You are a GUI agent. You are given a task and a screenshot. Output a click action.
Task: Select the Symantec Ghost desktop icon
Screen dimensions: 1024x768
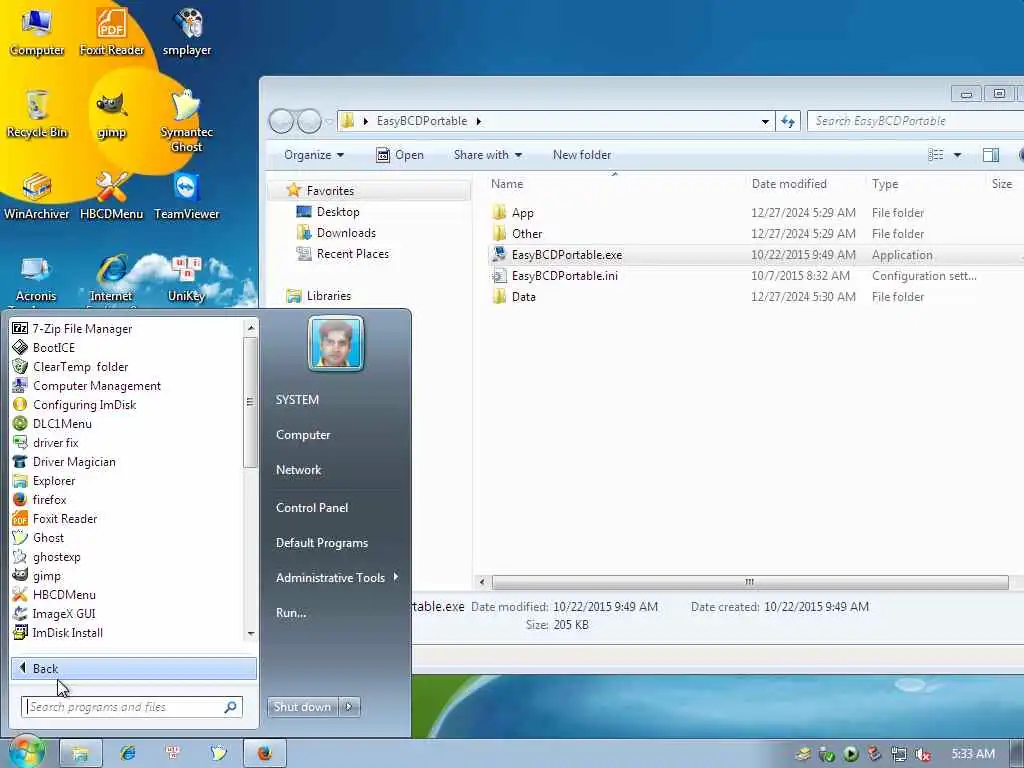coord(187,120)
